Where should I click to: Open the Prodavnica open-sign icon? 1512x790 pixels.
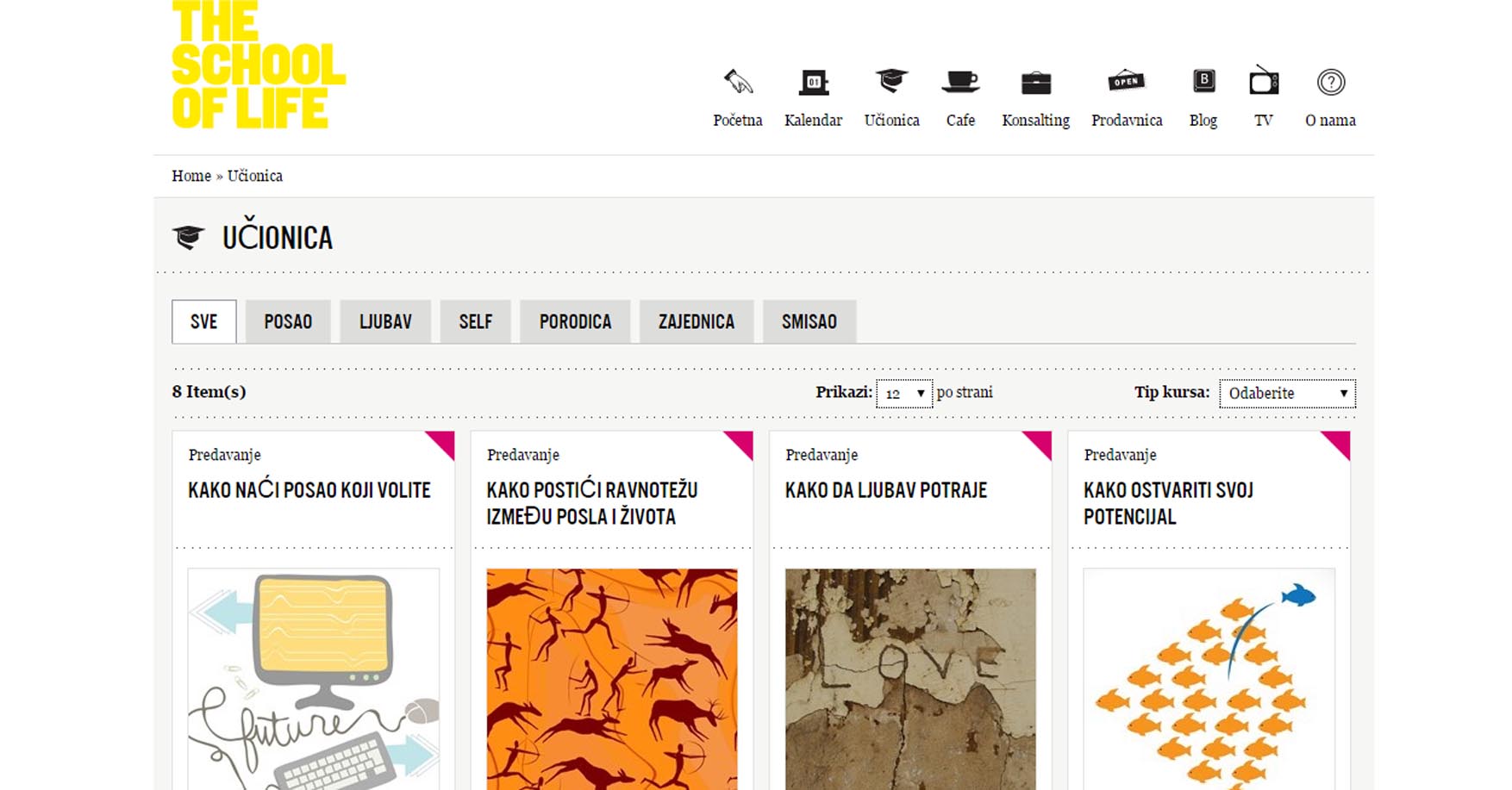(1126, 82)
